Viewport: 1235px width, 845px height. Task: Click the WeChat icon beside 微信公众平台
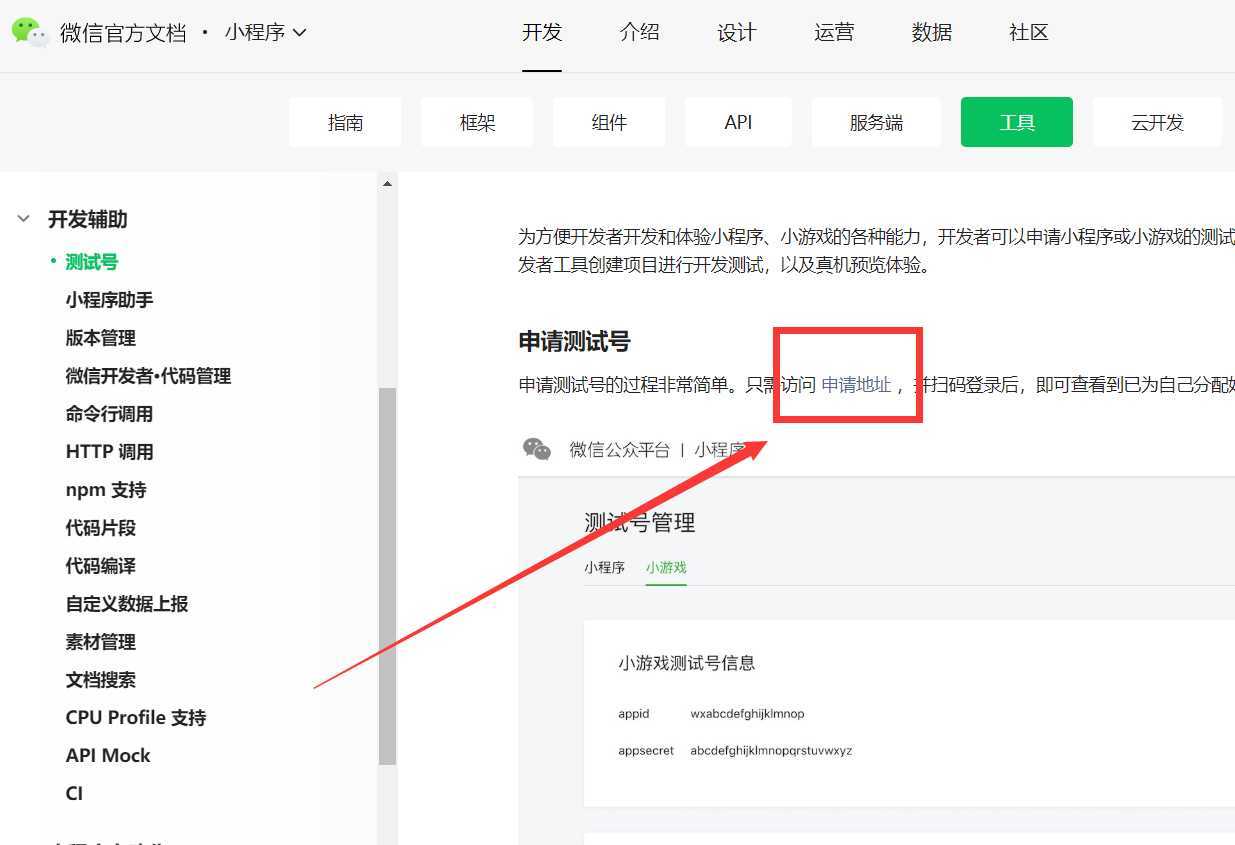tap(537, 449)
